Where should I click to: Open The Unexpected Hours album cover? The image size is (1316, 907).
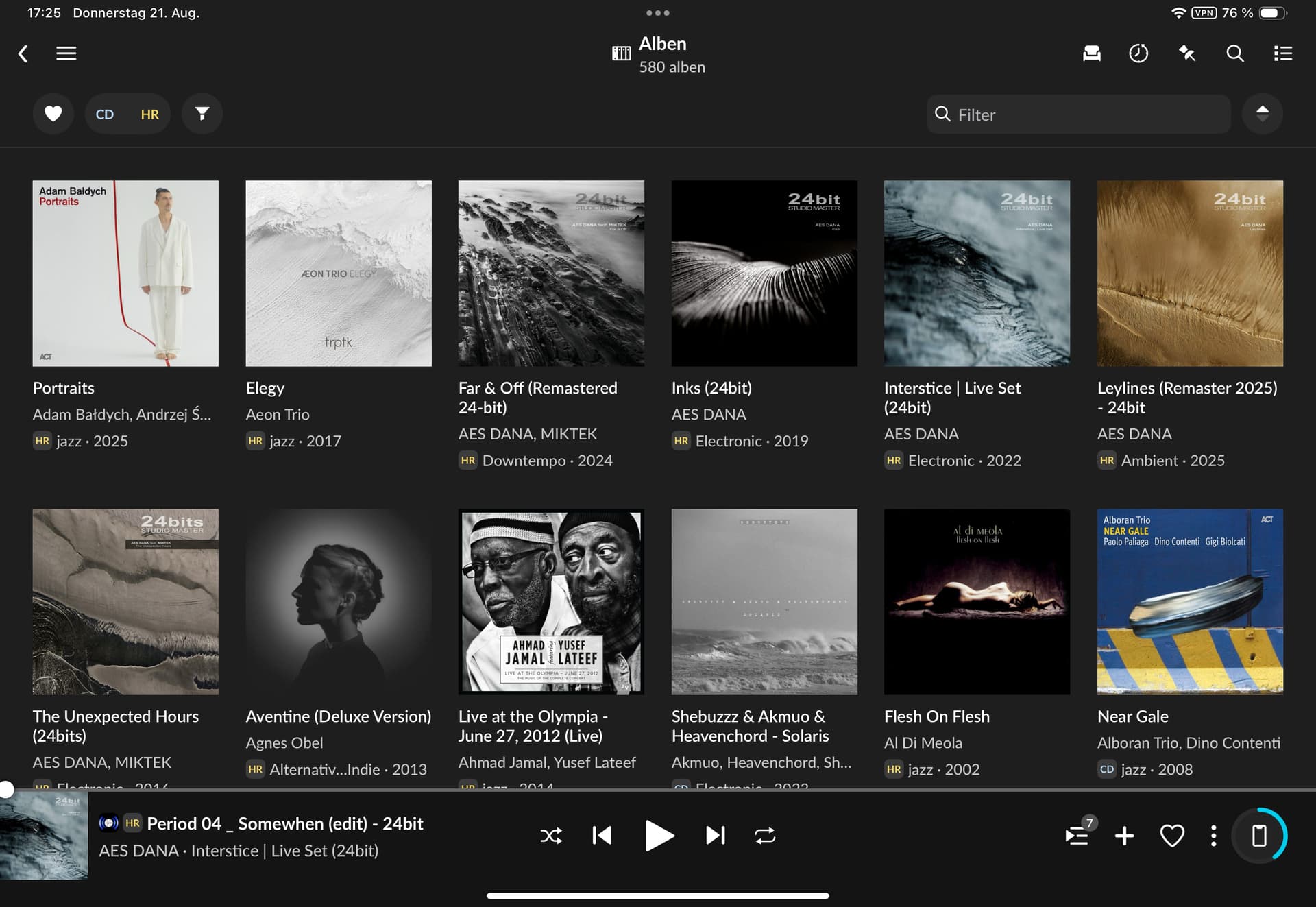125,602
